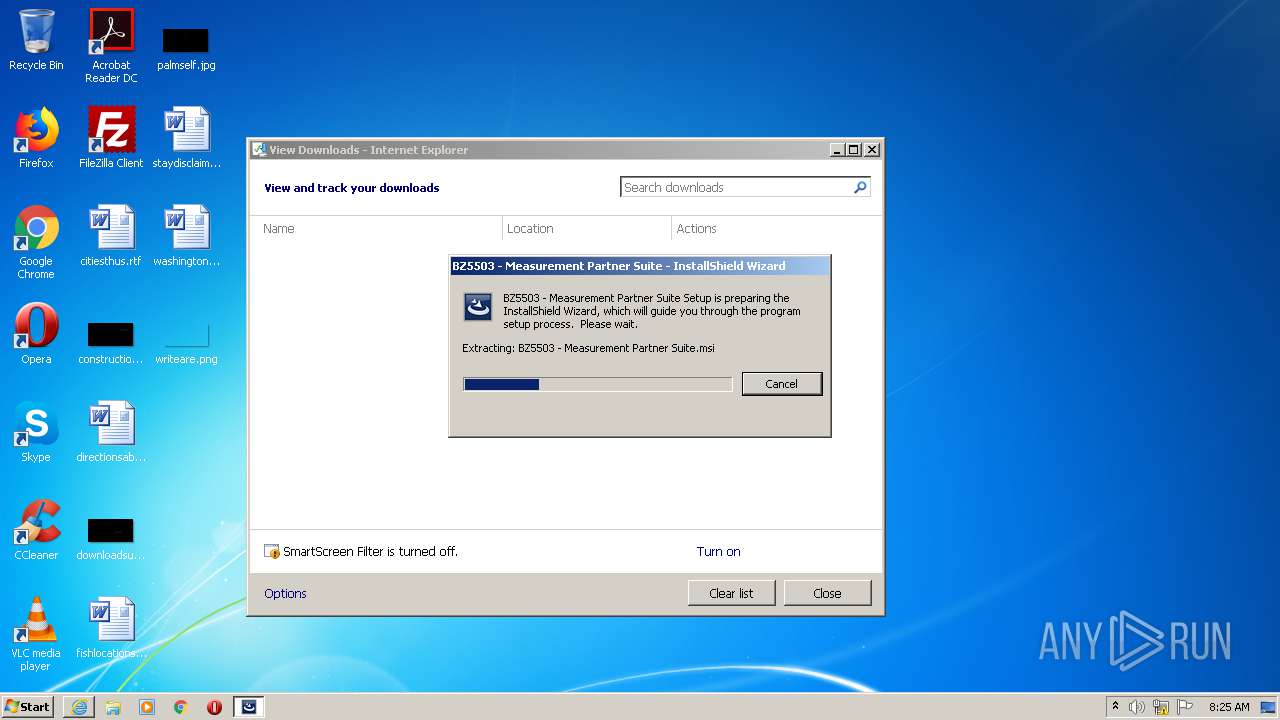Show hidden tray icons arrow

coord(1115,707)
